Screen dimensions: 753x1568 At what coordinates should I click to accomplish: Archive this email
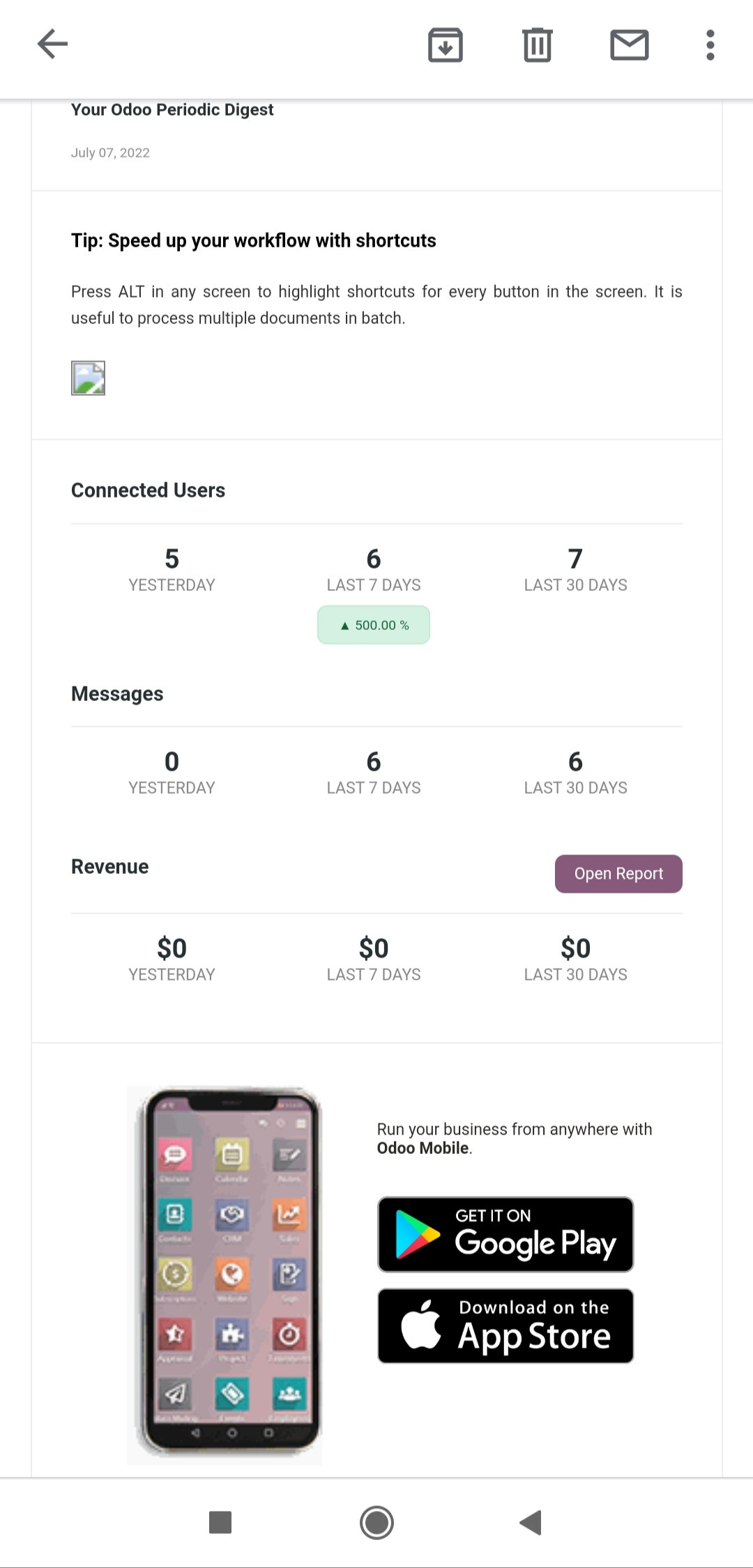pos(445,45)
